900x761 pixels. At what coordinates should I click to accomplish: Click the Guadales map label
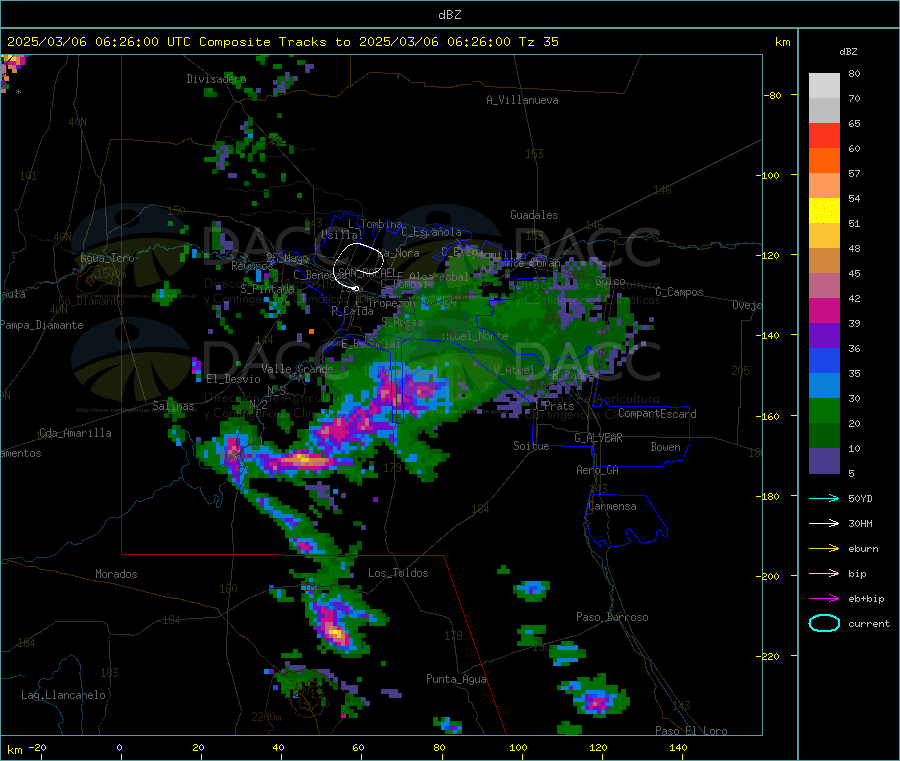(x=534, y=215)
